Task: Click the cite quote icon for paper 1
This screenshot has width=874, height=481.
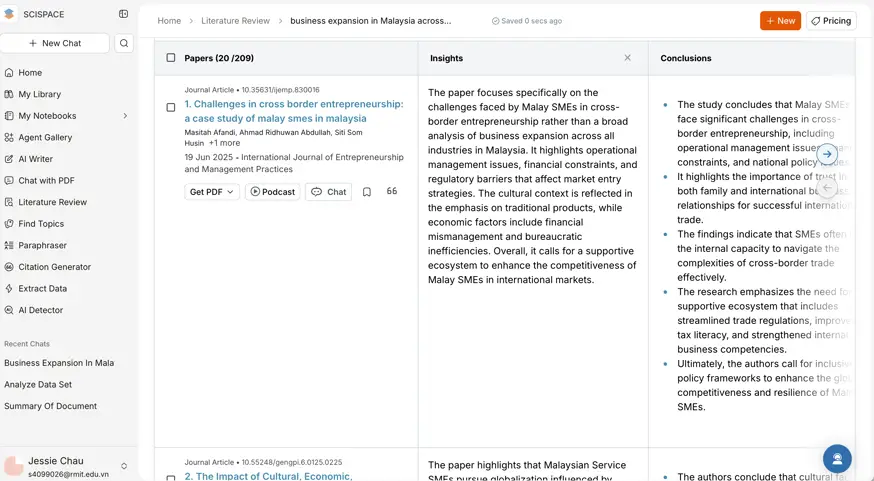Action: (392, 191)
